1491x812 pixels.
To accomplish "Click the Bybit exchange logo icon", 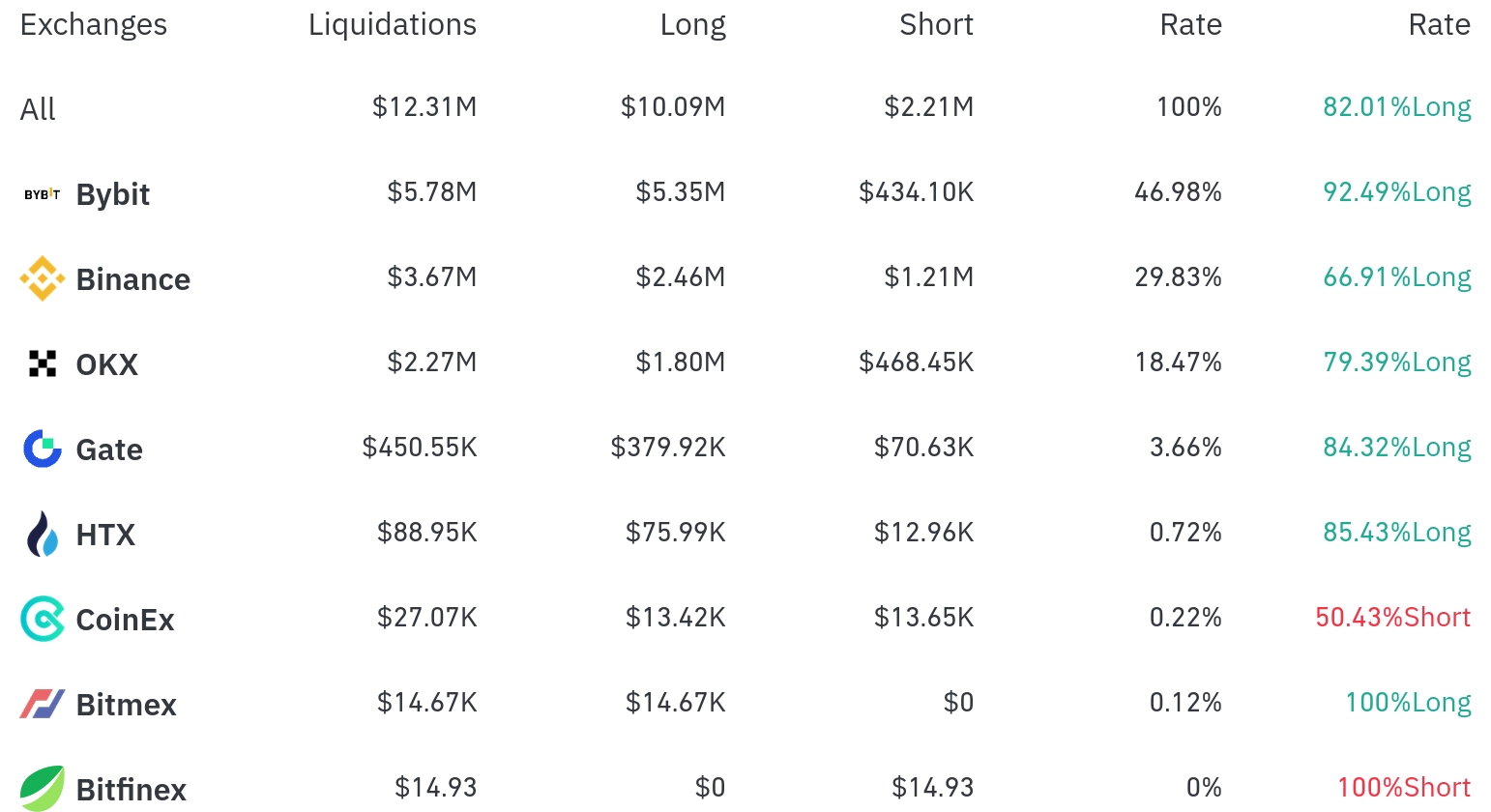I will [42, 194].
